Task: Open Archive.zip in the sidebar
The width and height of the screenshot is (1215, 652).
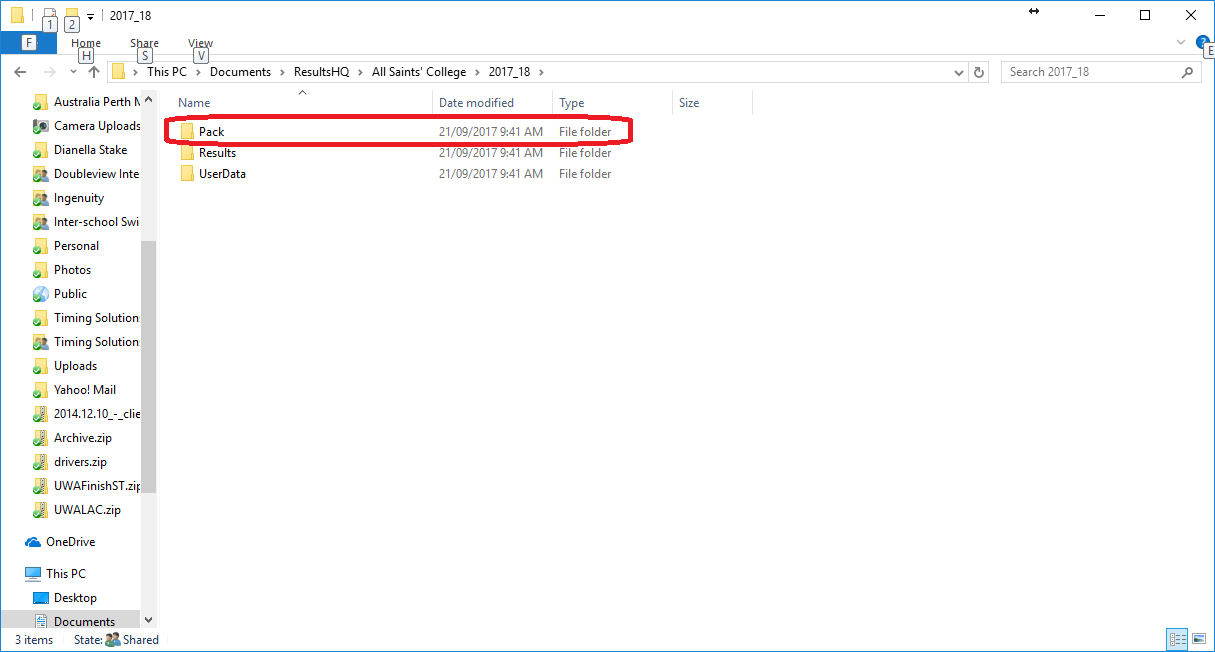Action: [73, 438]
